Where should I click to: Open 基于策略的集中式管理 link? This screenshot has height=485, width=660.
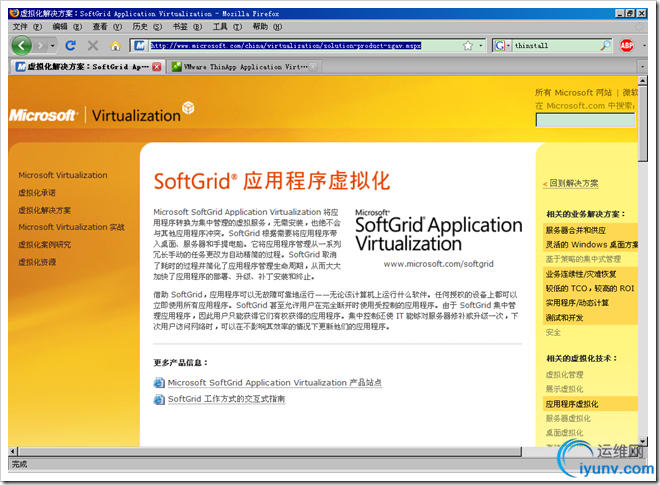click(x=583, y=259)
